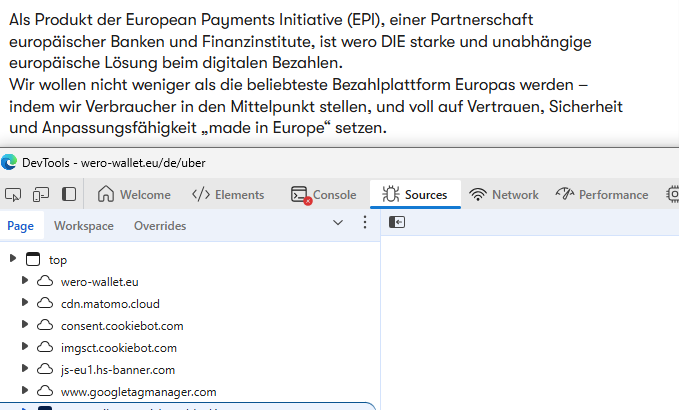Select imgsct.cookiebot.com tree entry
This screenshot has height=410, width=679.
point(119,348)
